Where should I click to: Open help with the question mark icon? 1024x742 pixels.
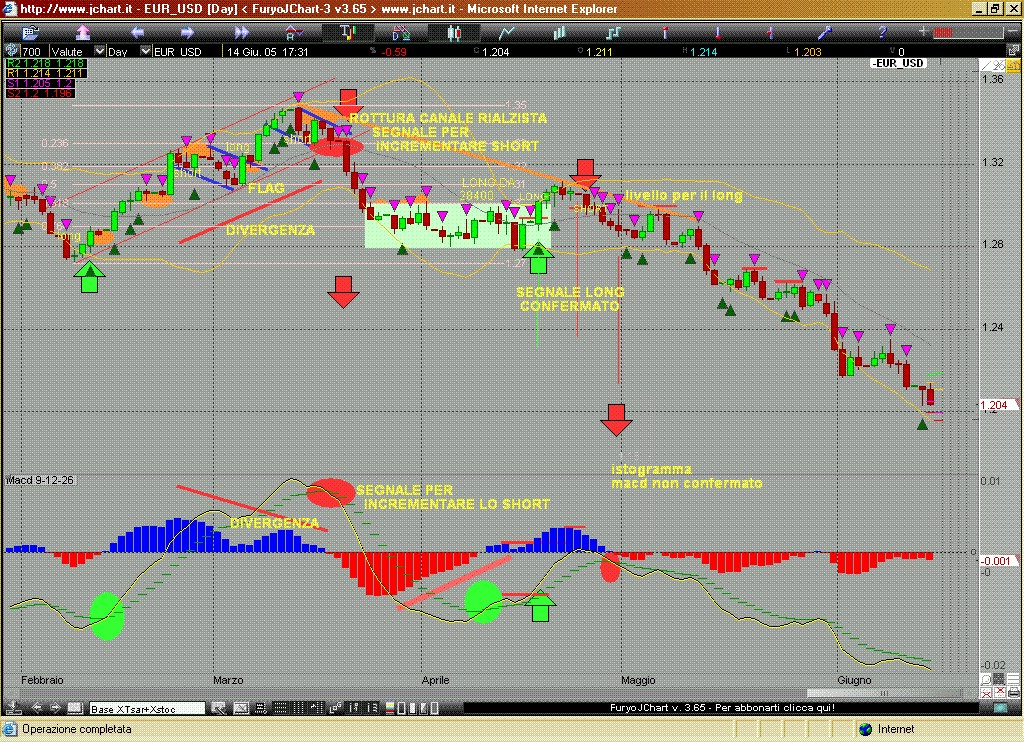click(881, 33)
